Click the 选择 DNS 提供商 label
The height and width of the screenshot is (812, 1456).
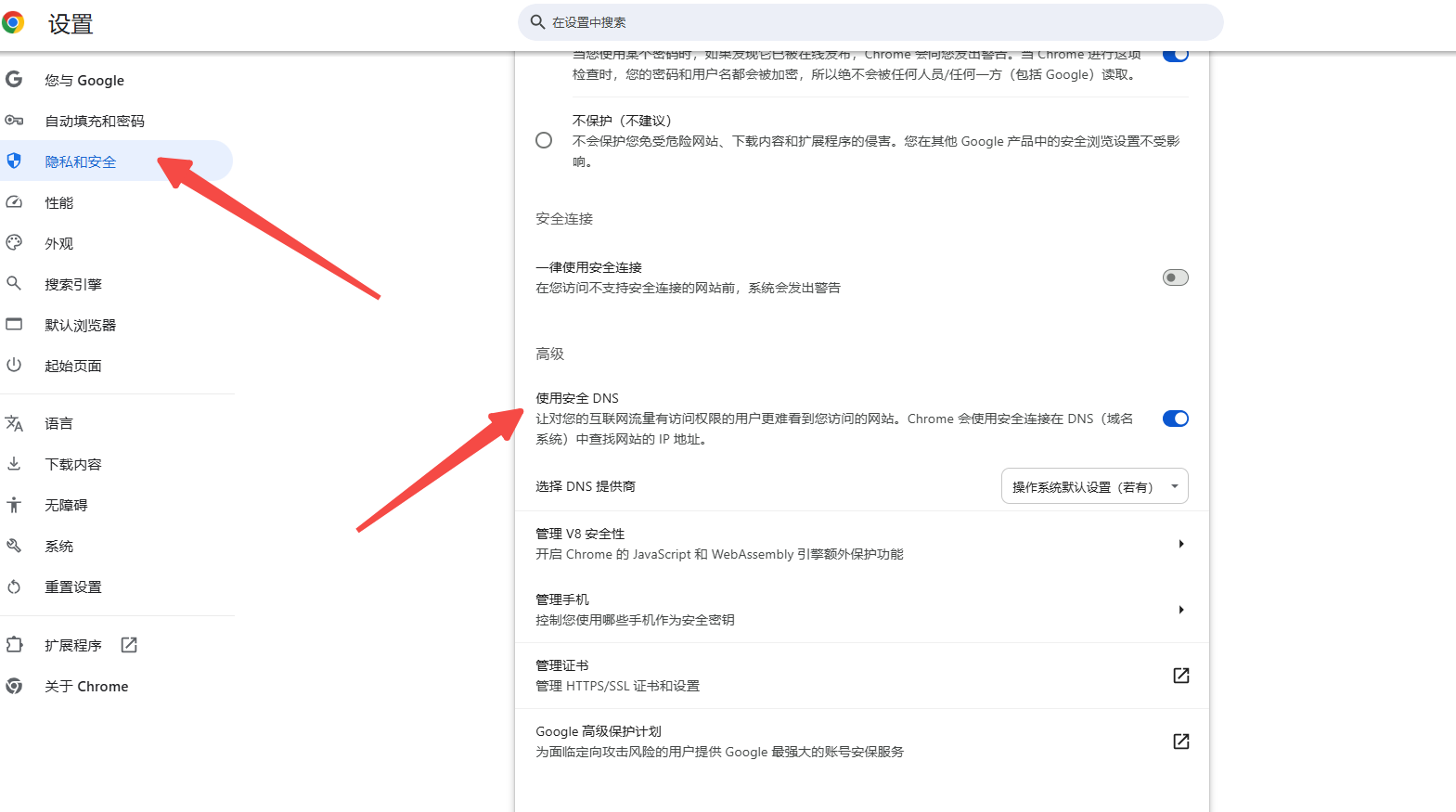(x=586, y=486)
